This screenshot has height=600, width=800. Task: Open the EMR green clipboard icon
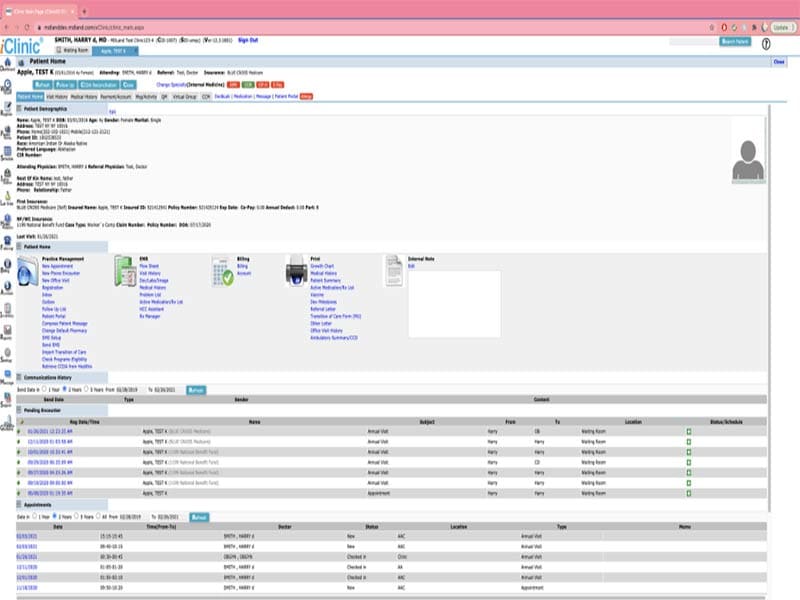coord(125,271)
